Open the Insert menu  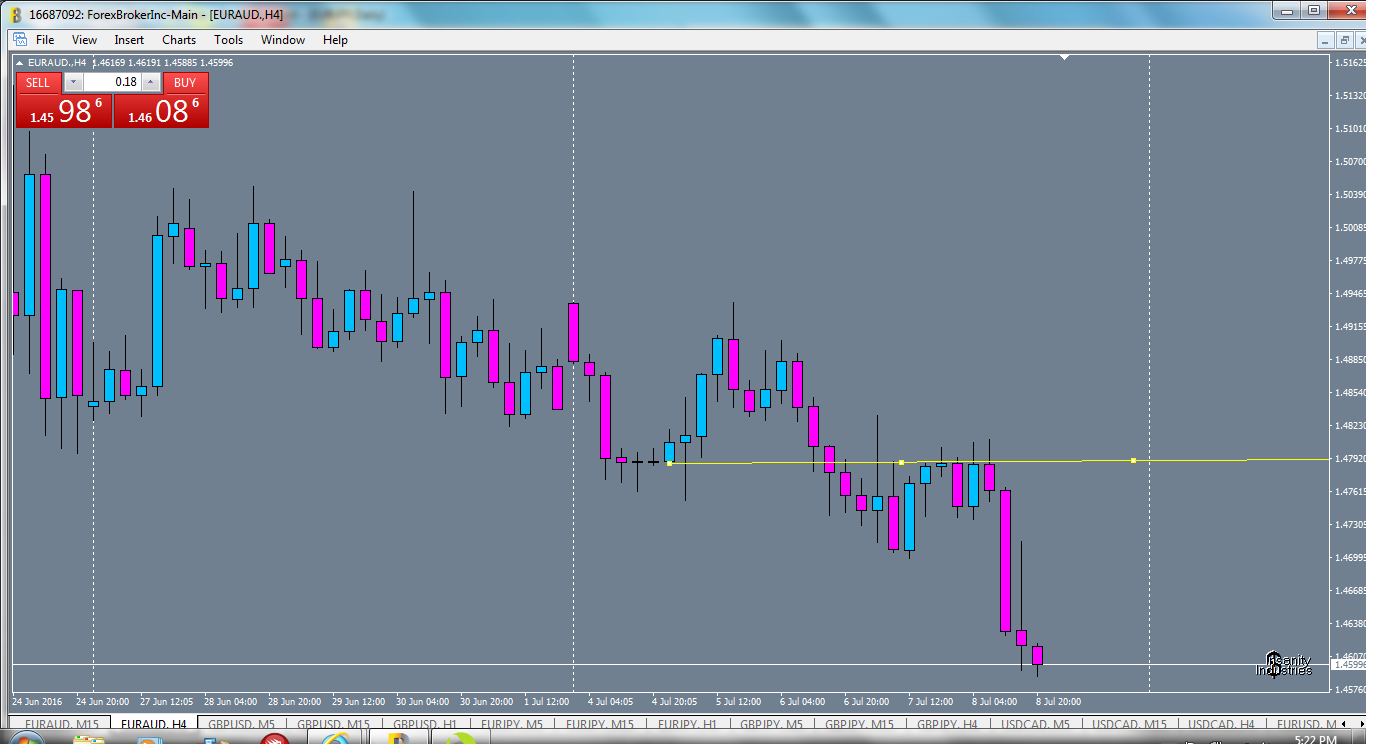[129, 40]
